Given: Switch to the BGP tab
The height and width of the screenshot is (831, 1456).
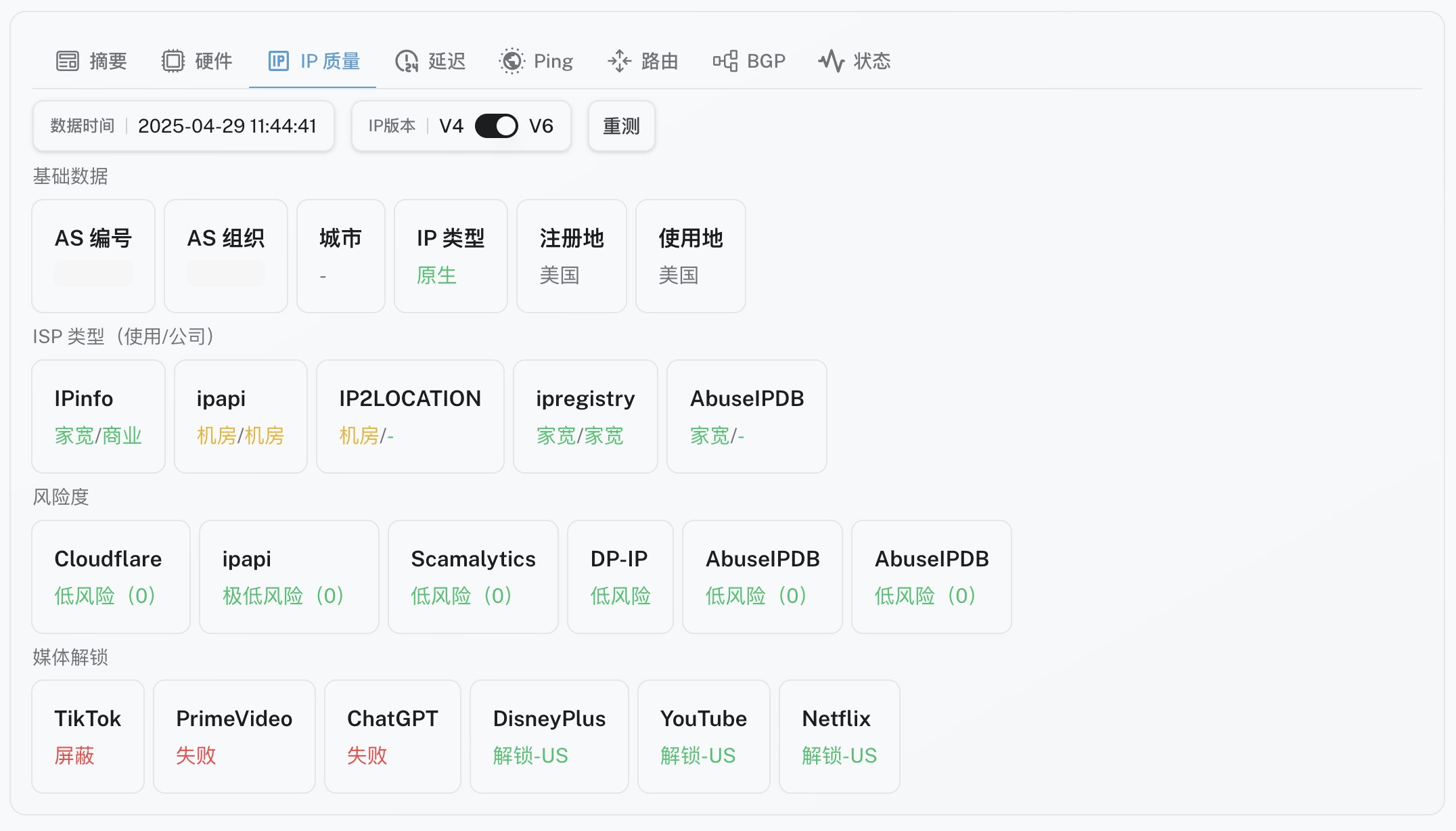Looking at the screenshot, I should [766, 61].
